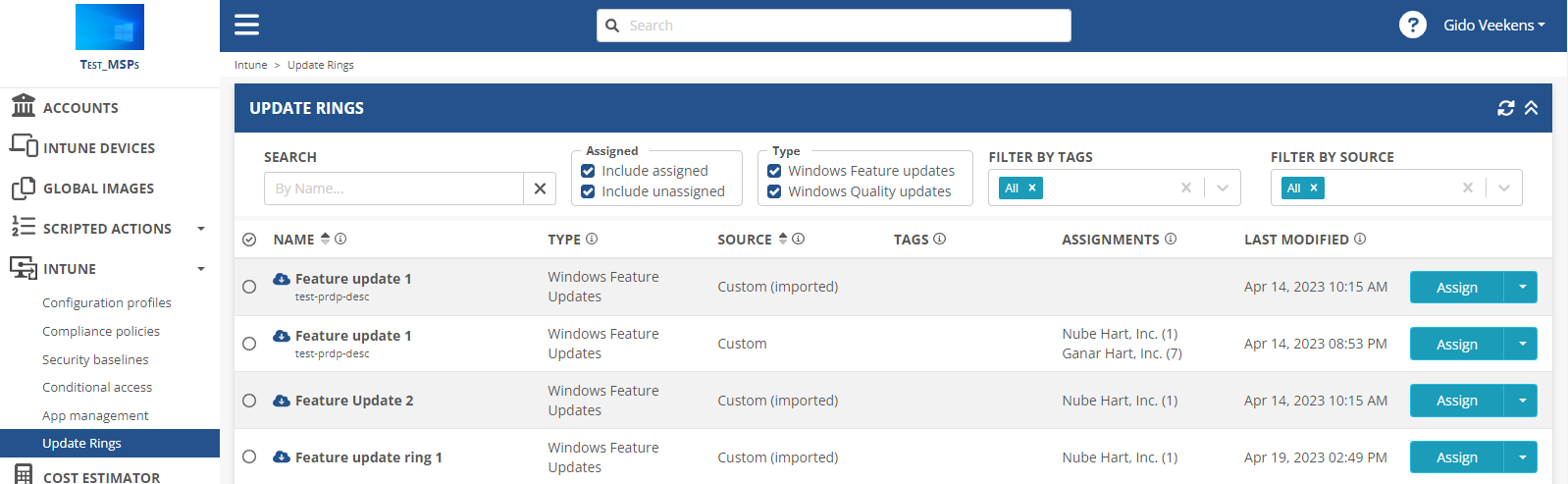The width and height of the screenshot is (1568, 484).
Task: Refresh the Update Rings list
Action: [1505, 108]
